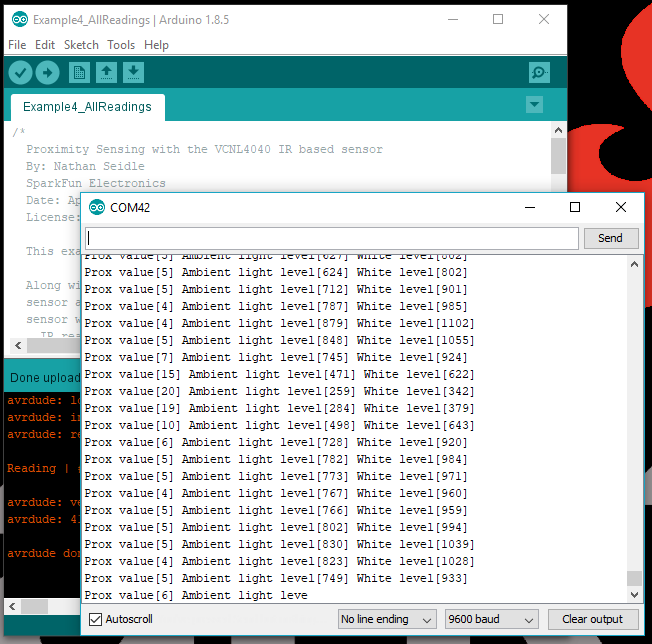
Task: Click the Clear output button
Action: pos(593,619)
